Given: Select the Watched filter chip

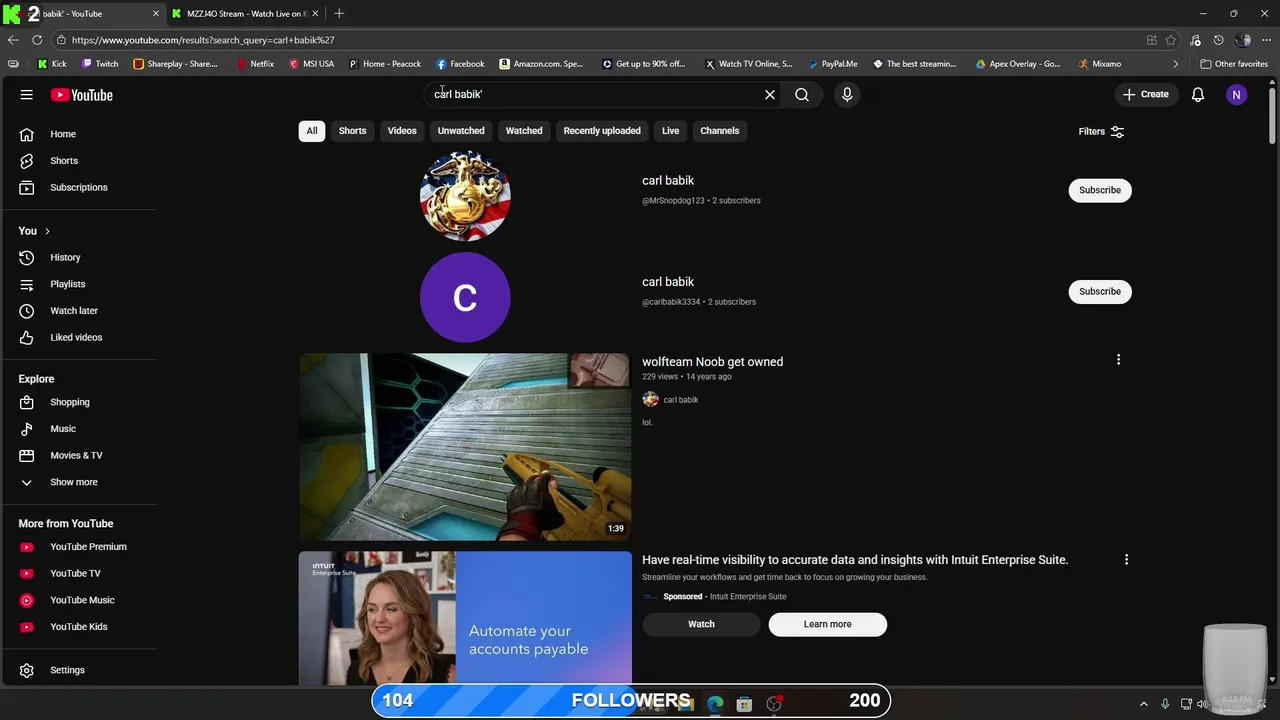Looking at the screenshot, I should (x=524, y=131).
